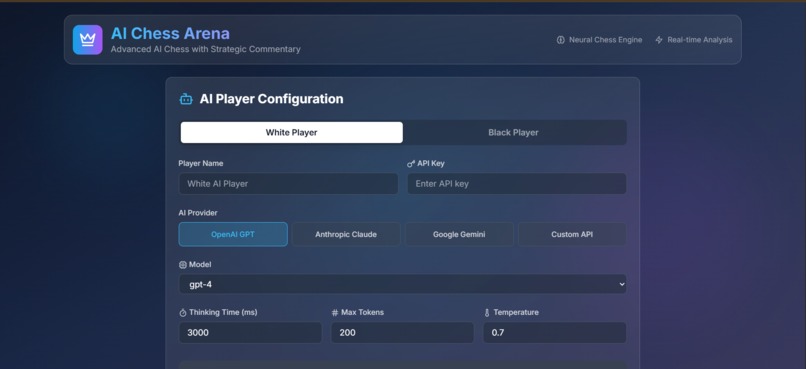Click the globe icon beside Model label

(182, 265)
